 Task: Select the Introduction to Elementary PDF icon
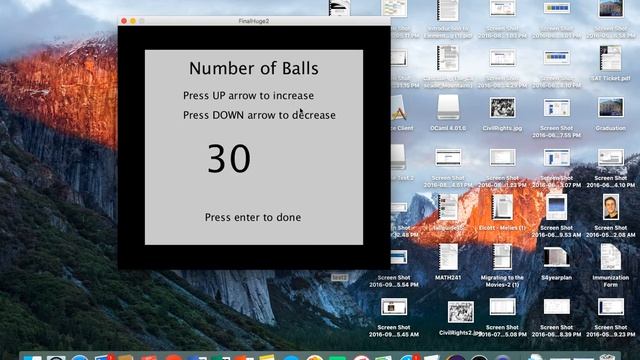(448, 10)
